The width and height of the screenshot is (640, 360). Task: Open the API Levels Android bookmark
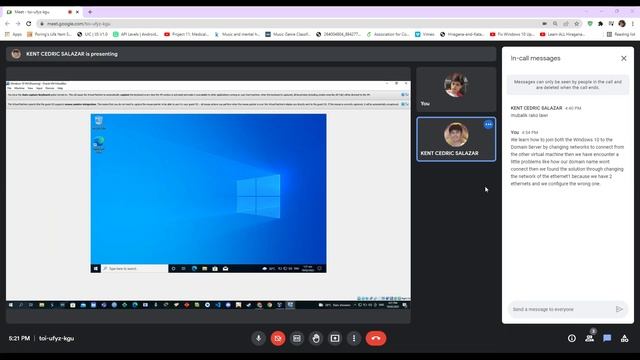point(136,34)
